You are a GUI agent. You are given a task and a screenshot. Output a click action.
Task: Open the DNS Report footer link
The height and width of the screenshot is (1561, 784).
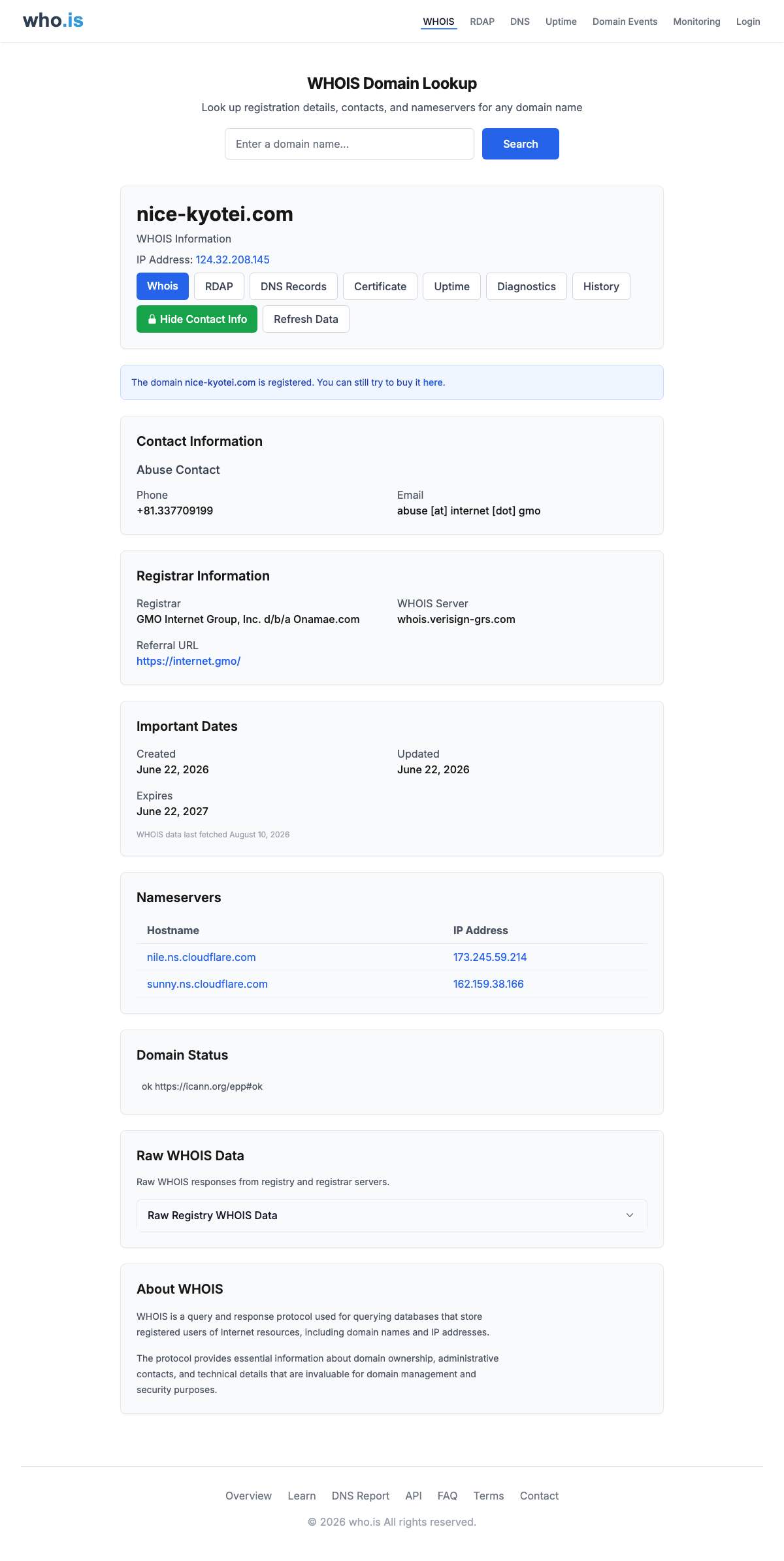click(361, 1496)
